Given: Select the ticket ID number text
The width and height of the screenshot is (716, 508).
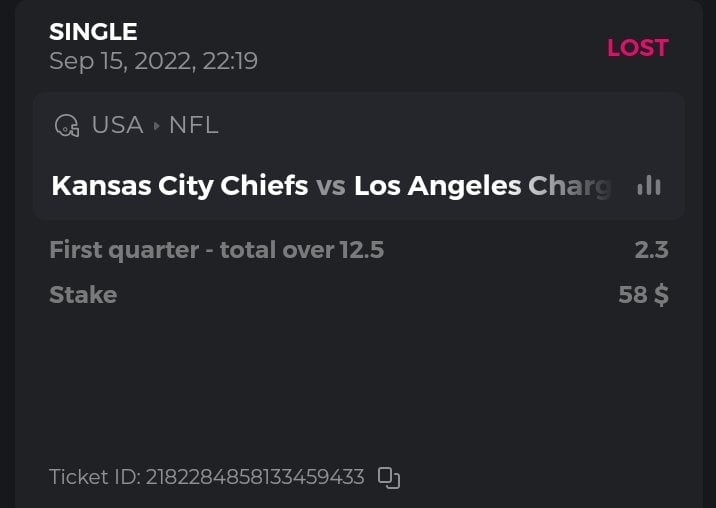Looking at the screenshot, I should 255,477.
